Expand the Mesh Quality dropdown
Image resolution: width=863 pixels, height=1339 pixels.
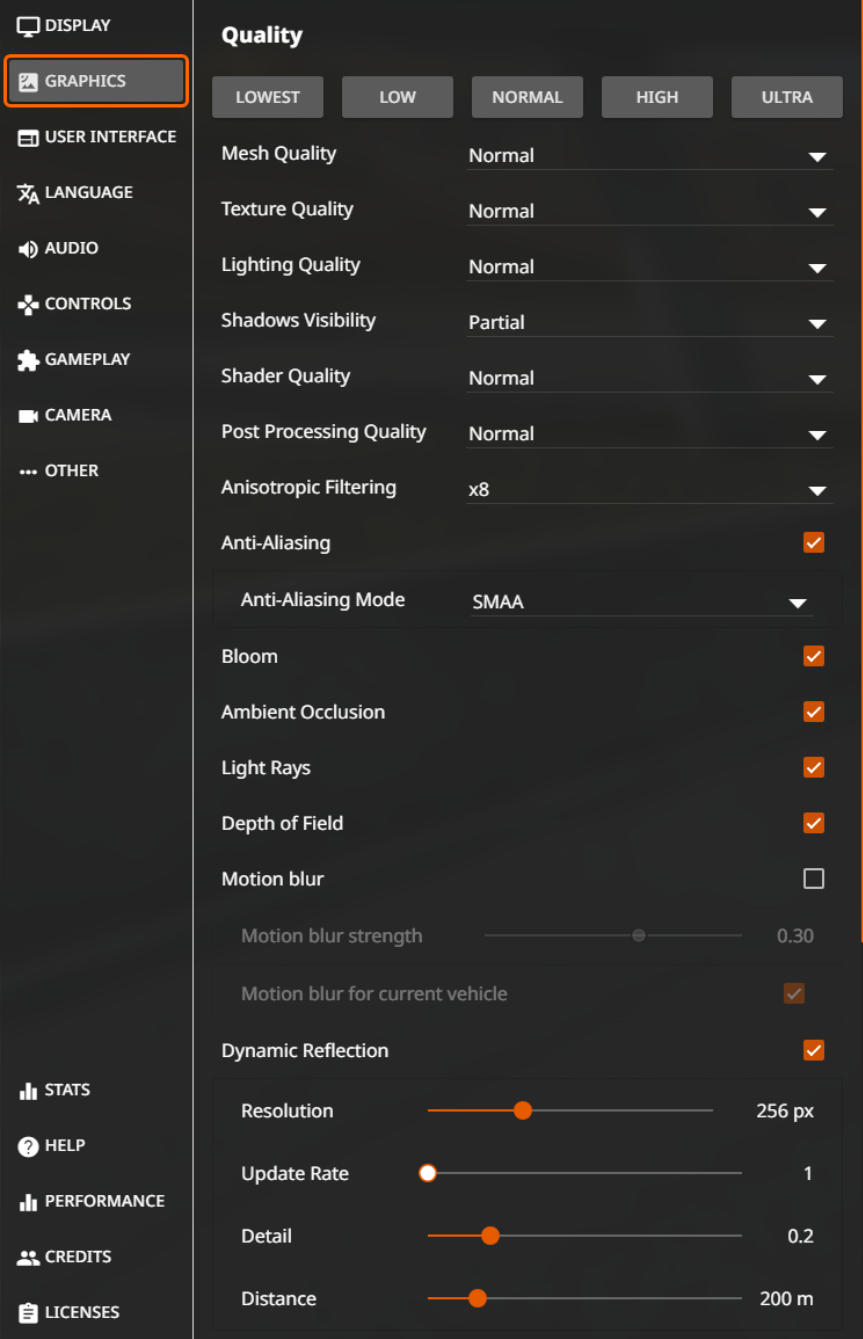click(650, 156)
